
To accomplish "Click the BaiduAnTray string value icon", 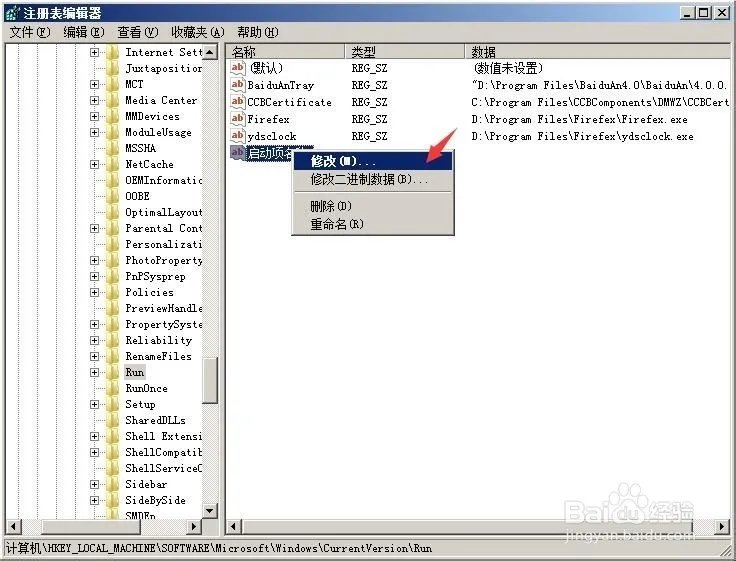I will [x=238, y=85].
